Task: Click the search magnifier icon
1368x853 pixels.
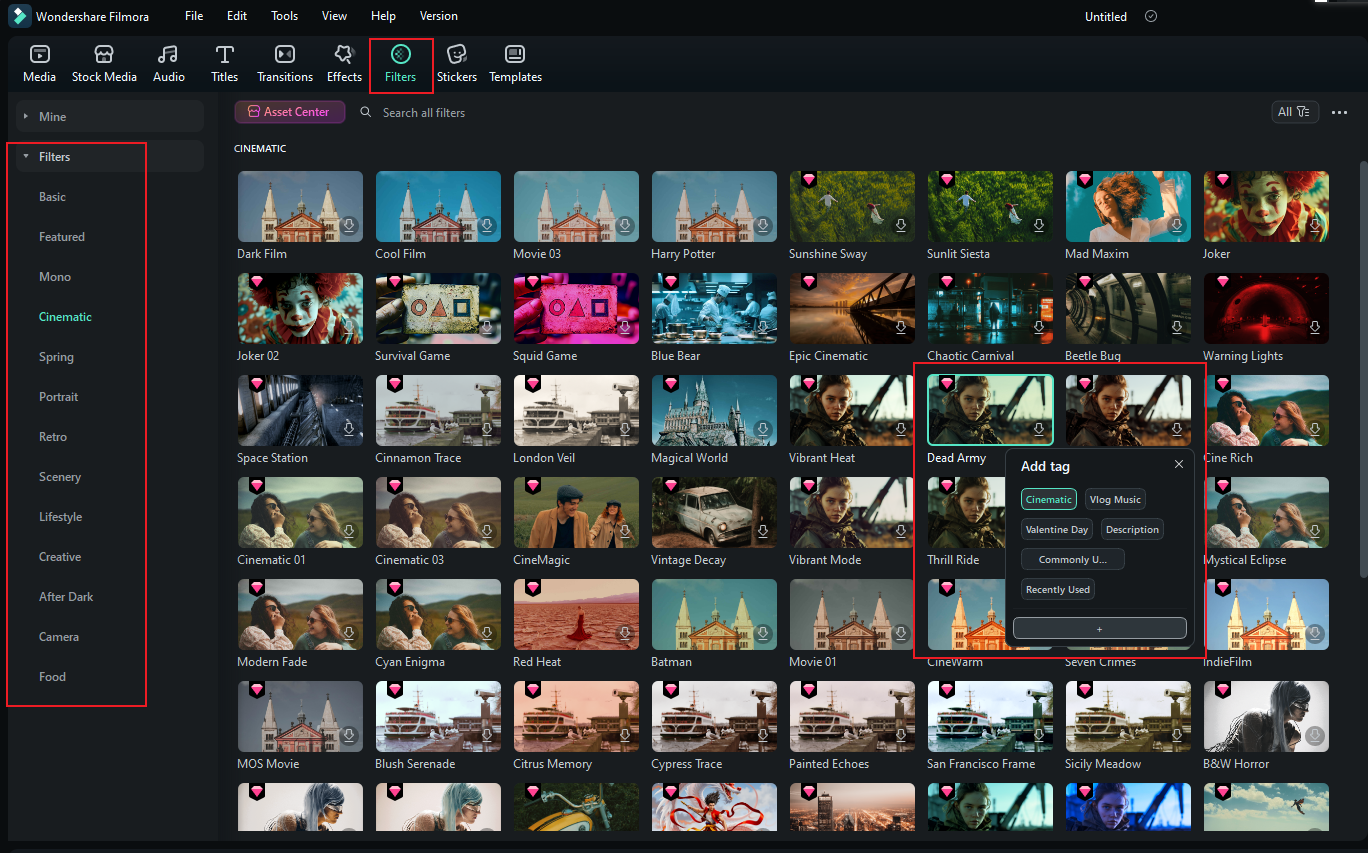Action: (x=366, y=112)
